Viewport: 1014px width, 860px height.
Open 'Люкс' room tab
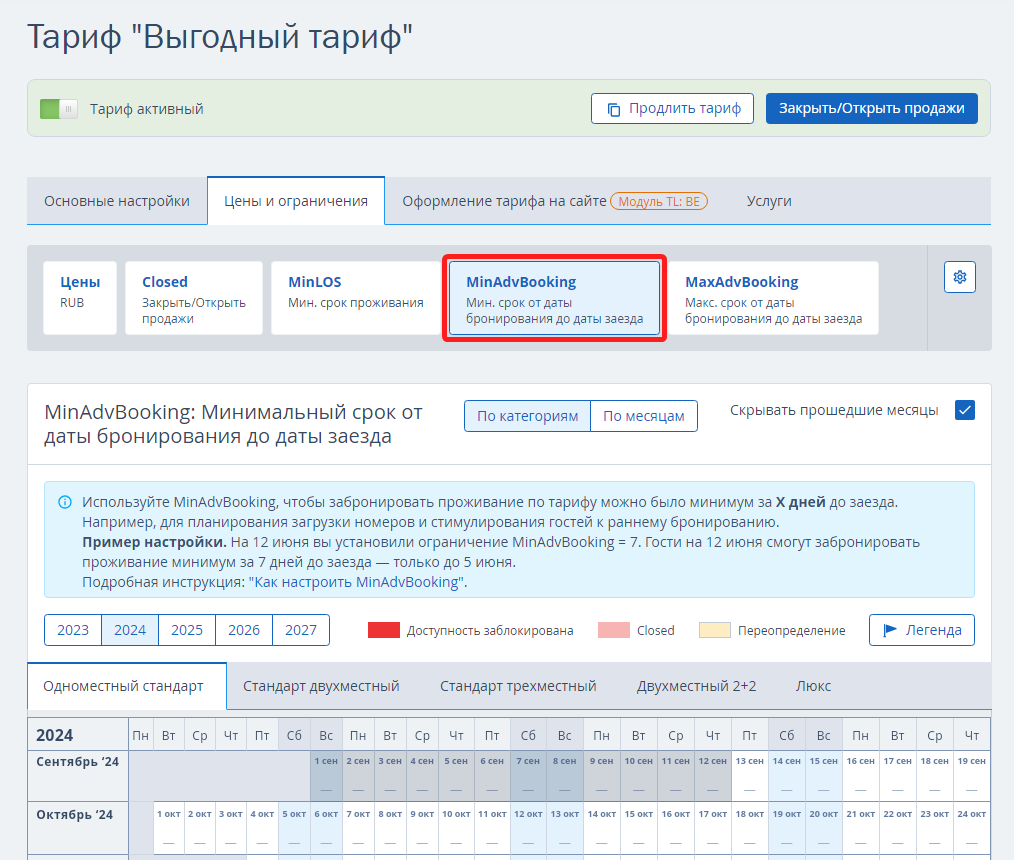coord(814,686)
